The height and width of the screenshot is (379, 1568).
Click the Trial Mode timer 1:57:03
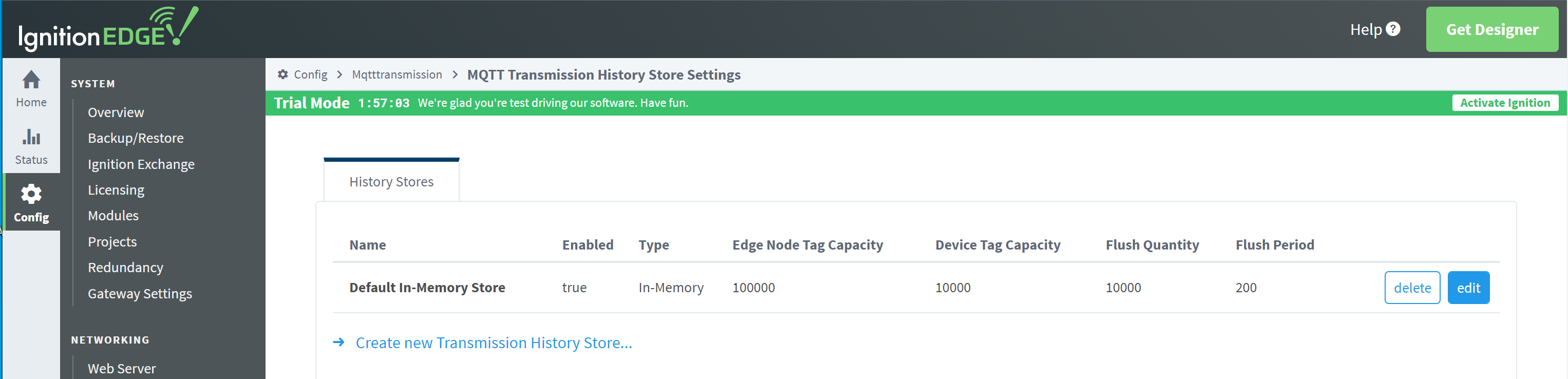(384, 103)
